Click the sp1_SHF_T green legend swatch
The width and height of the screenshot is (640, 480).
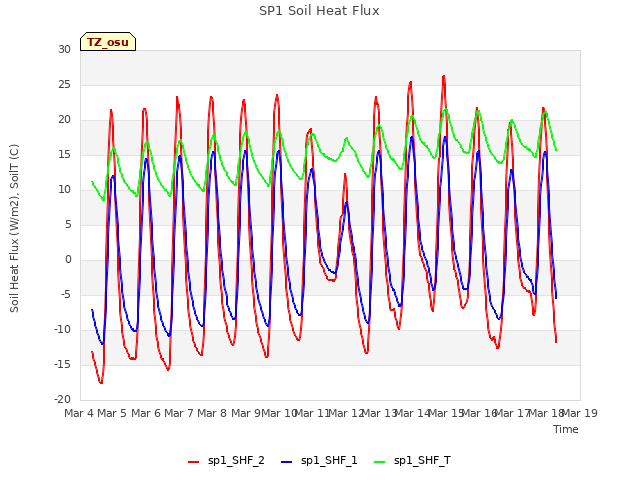tap(380, 462)
